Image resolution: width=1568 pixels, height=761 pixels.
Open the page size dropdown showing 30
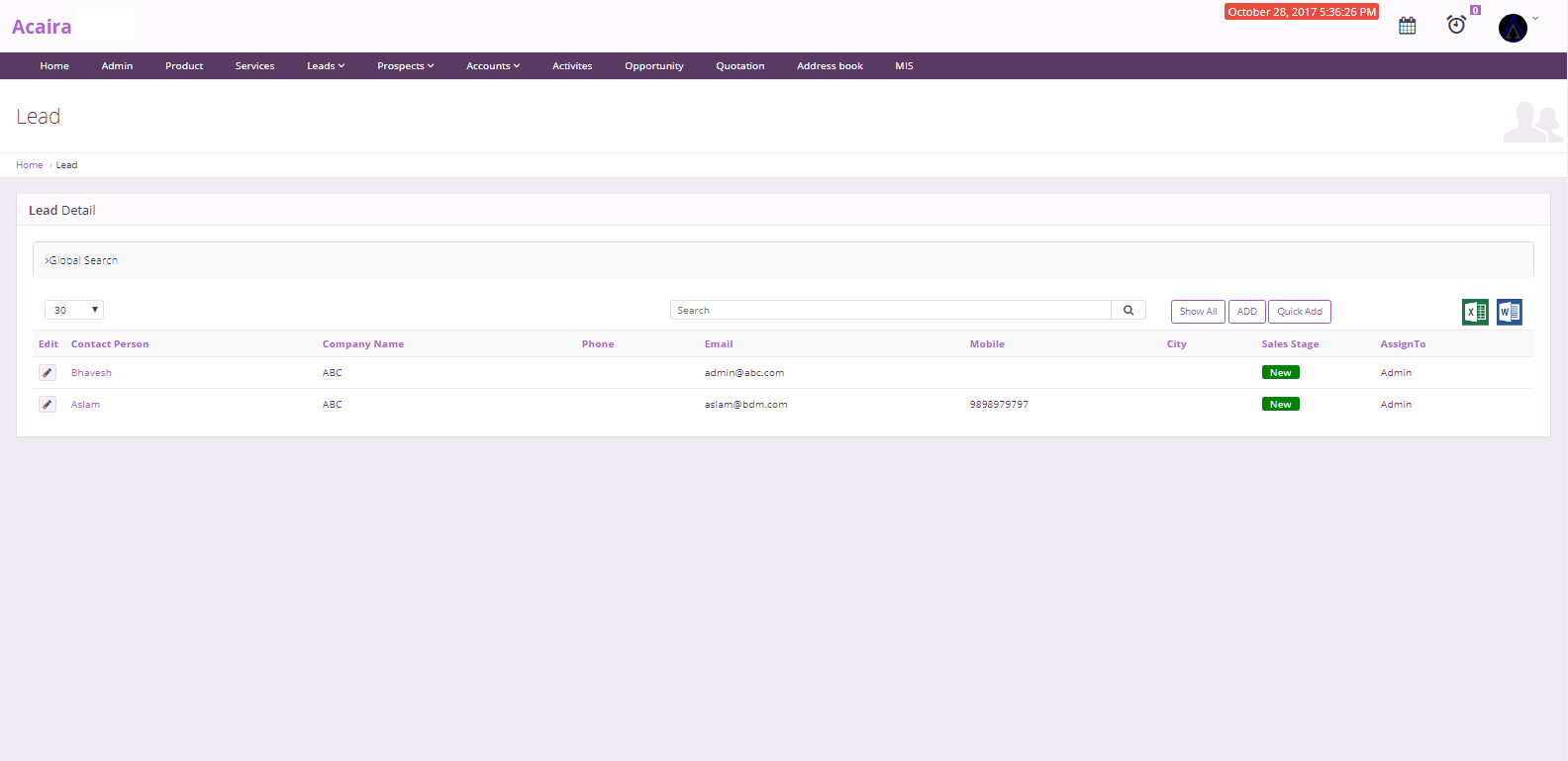[74, 311]
